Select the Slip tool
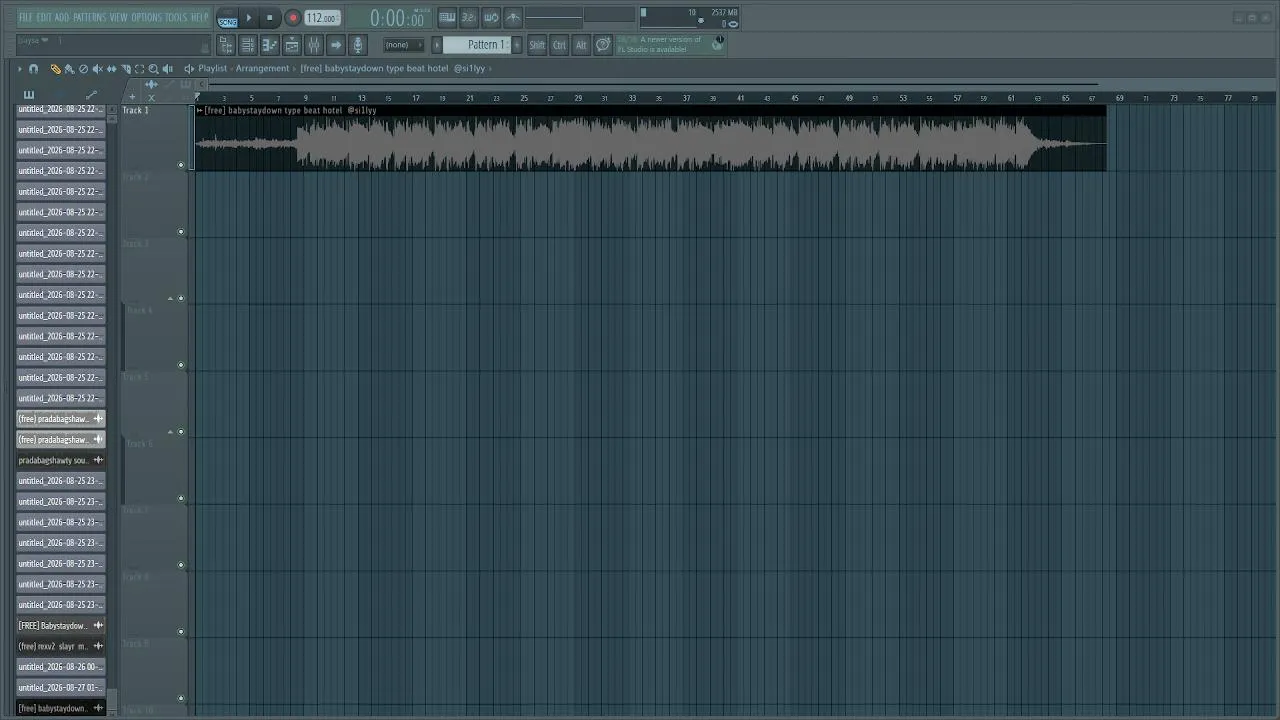The width and height of the screenshot is (1280, 720). (111, 69)
